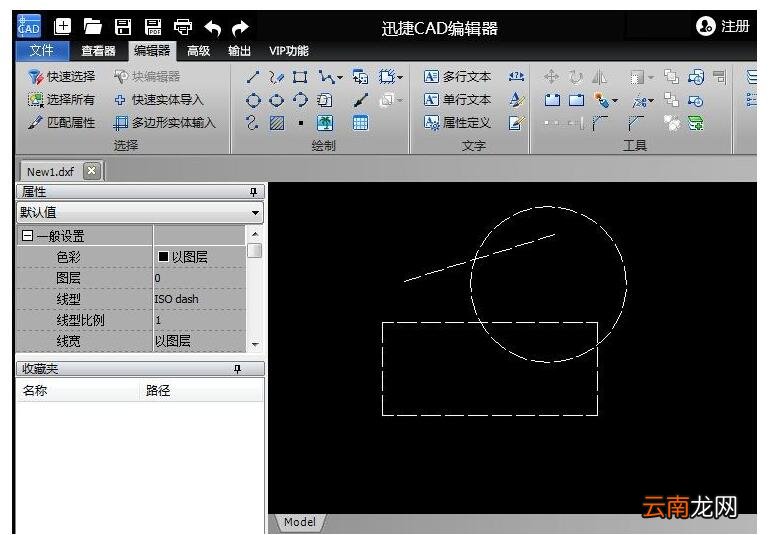Viewport: 775px width, 535px height.
Task: Switch to the 查看器 tab
Action: click(98, 50)
